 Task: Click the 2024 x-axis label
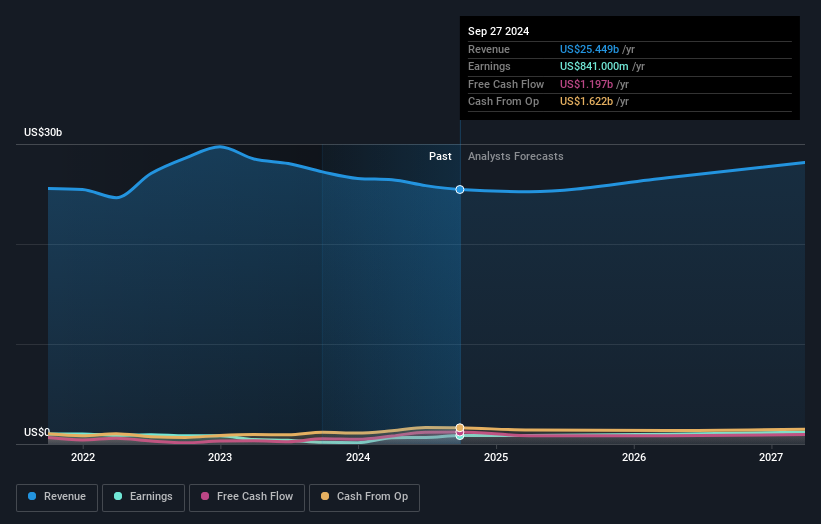[358, 457]
